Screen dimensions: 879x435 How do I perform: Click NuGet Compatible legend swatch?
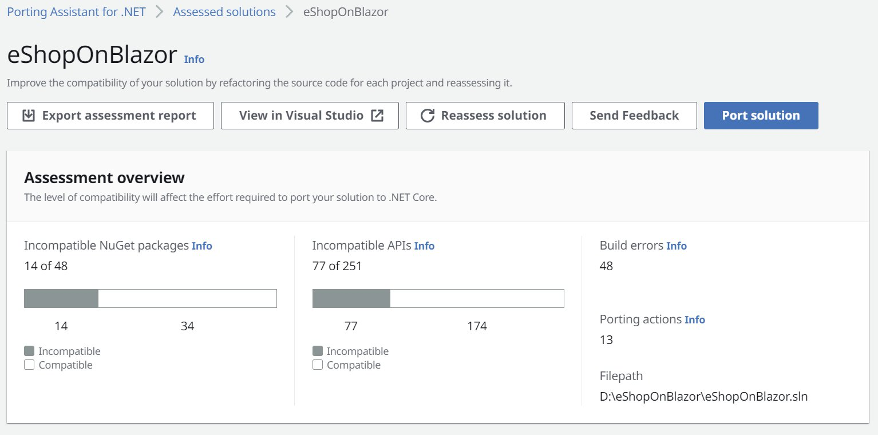[x=29, y=365]
